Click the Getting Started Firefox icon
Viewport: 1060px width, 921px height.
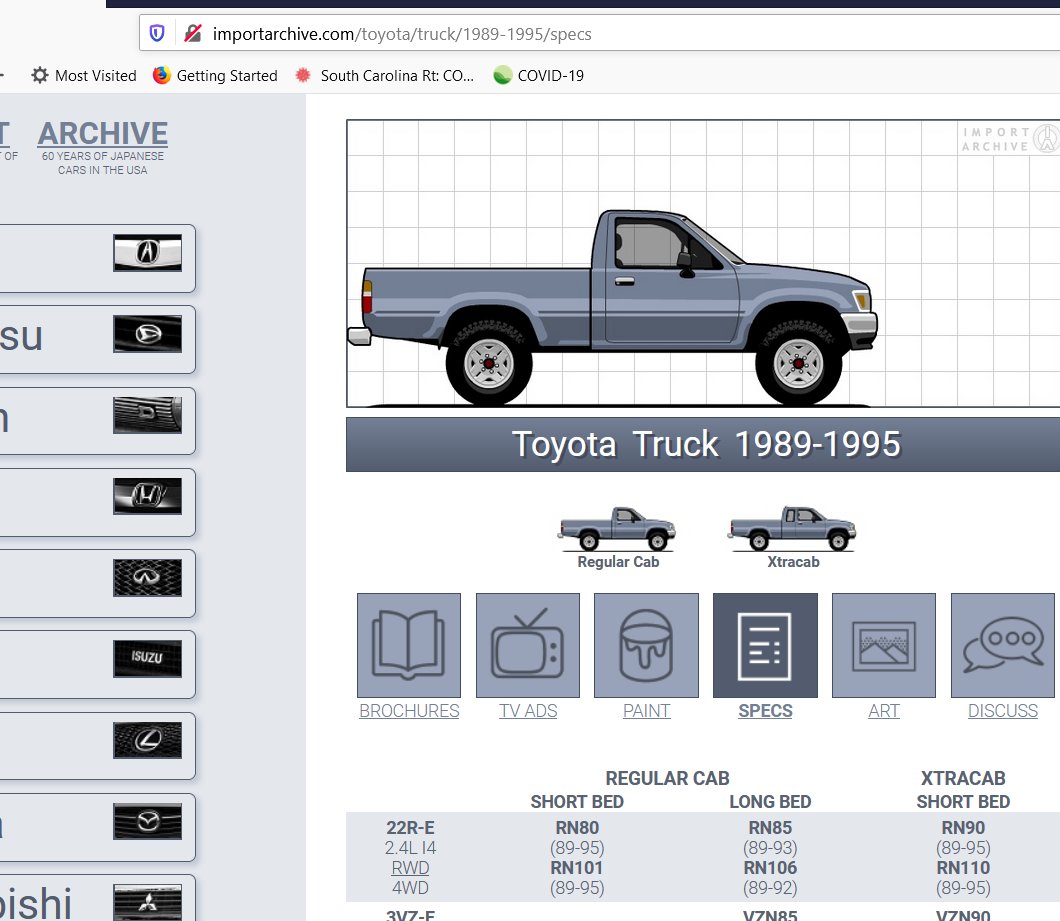click(x=162, y=75)
